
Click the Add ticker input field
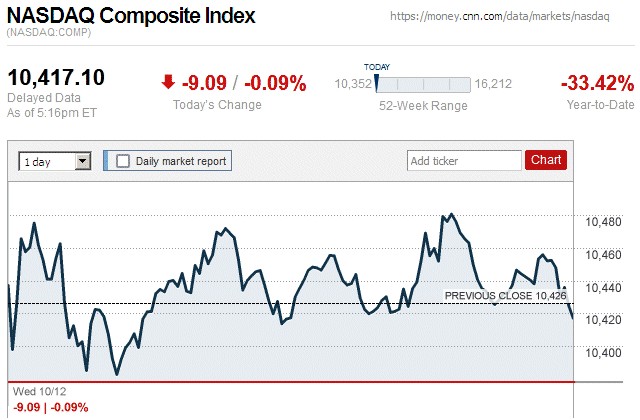[x=464, y=160]
